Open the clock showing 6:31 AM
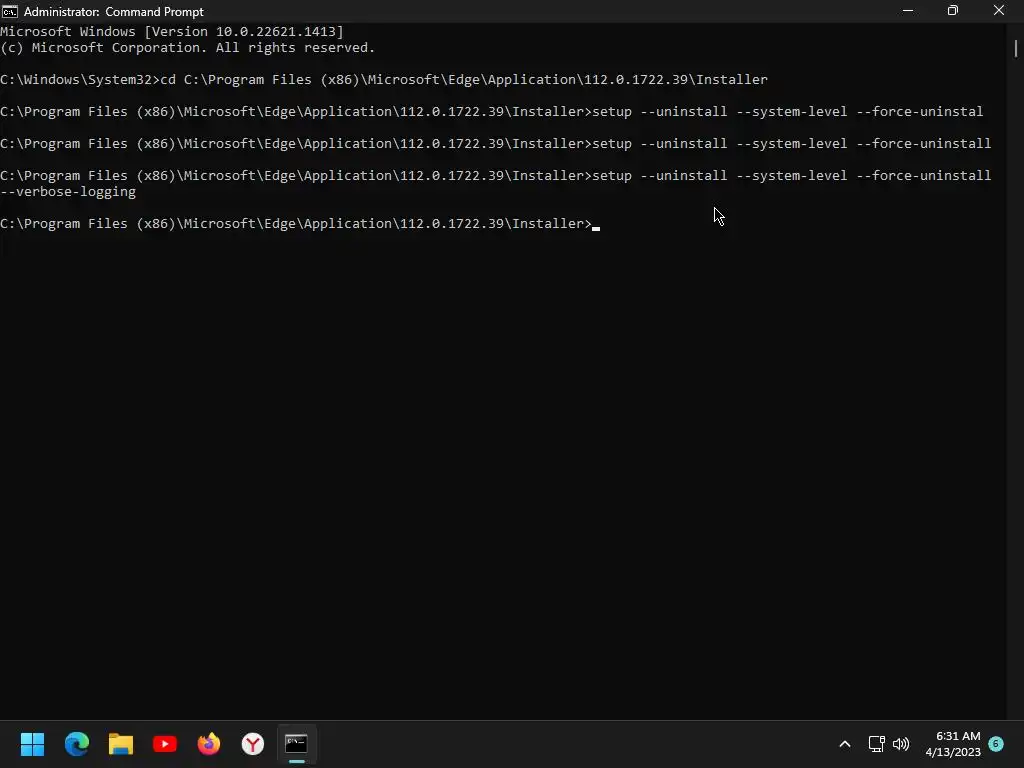Image resolution: width=1024 pixels, height=768 pixels. click(953, 744)
